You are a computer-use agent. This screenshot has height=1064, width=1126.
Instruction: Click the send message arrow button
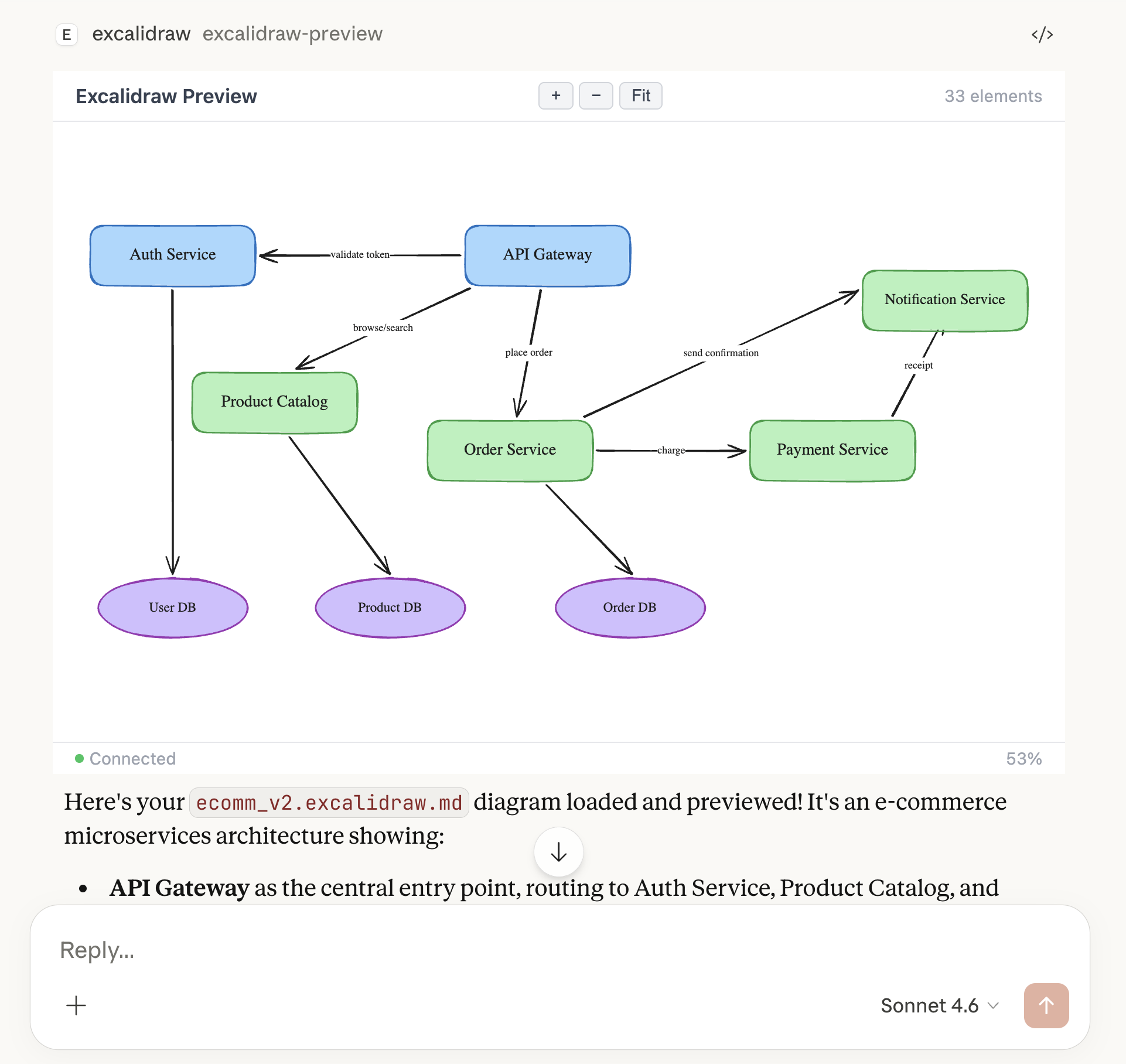click(x=1046, y=1005)
